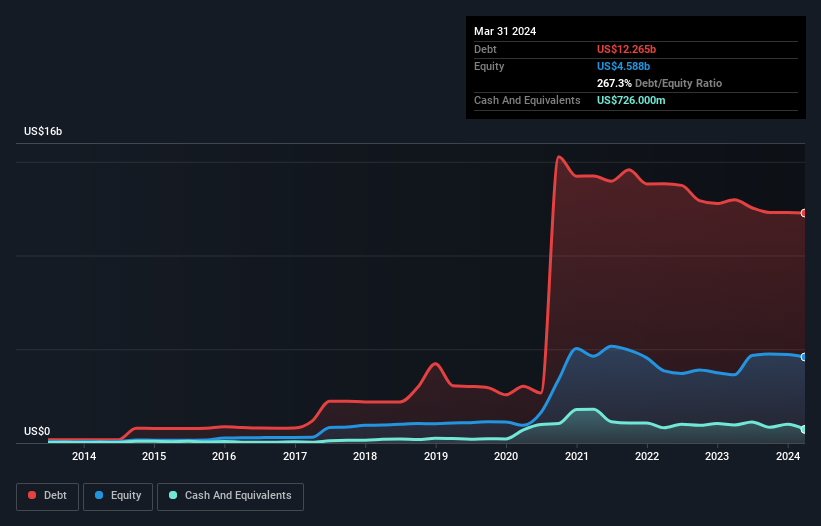This screenshot has height=526, width=821.
Task: Click Cash And Equivalents label in tooltip
Action: 527,100
